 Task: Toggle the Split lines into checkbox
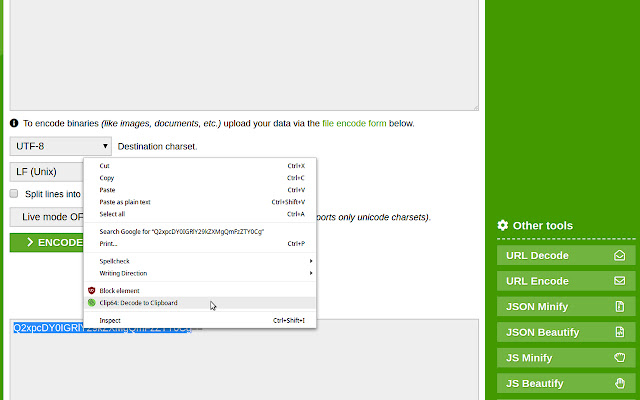(x=14, y=193)
